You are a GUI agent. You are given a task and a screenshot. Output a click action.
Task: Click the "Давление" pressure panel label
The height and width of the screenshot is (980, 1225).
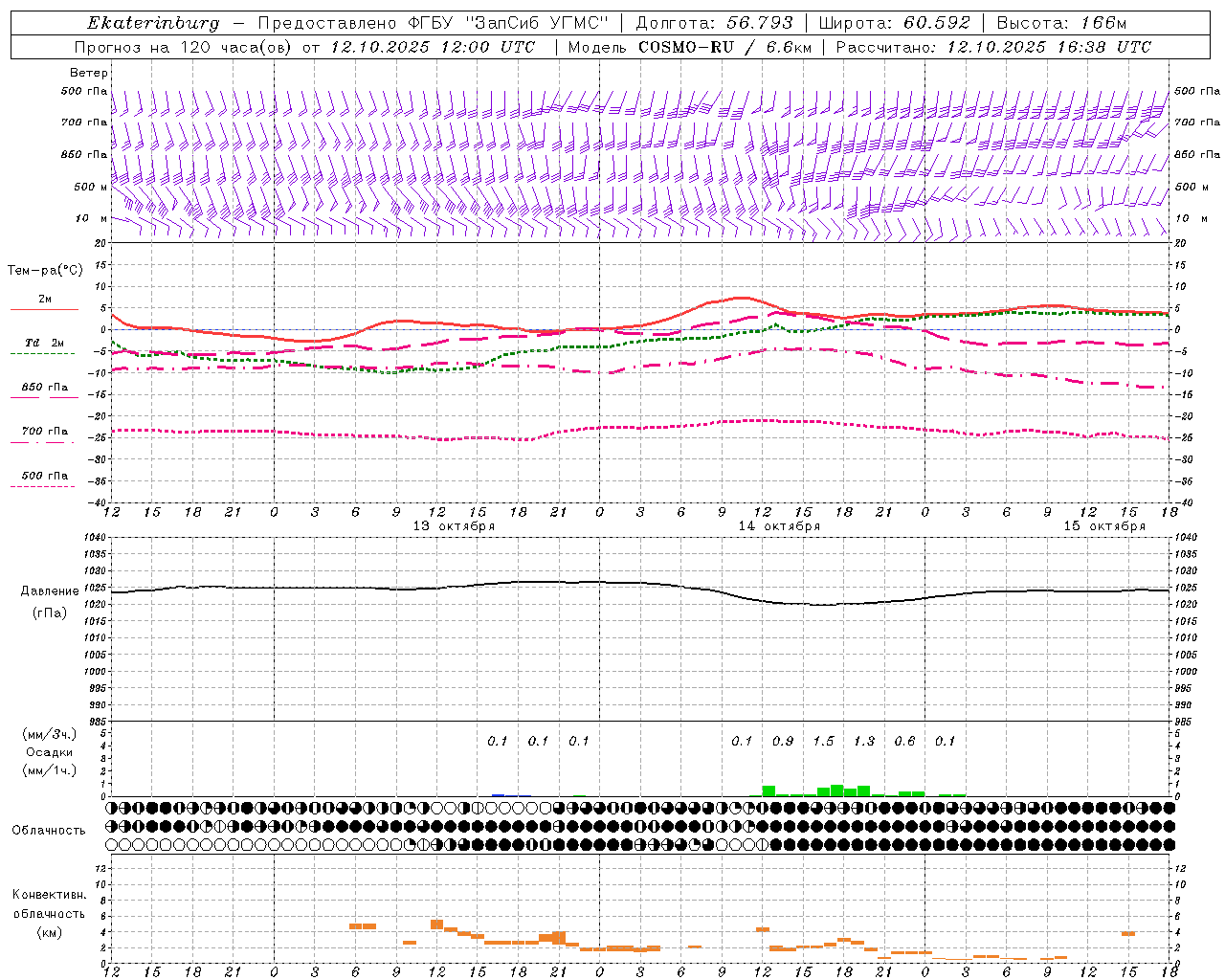coord(50,591)
